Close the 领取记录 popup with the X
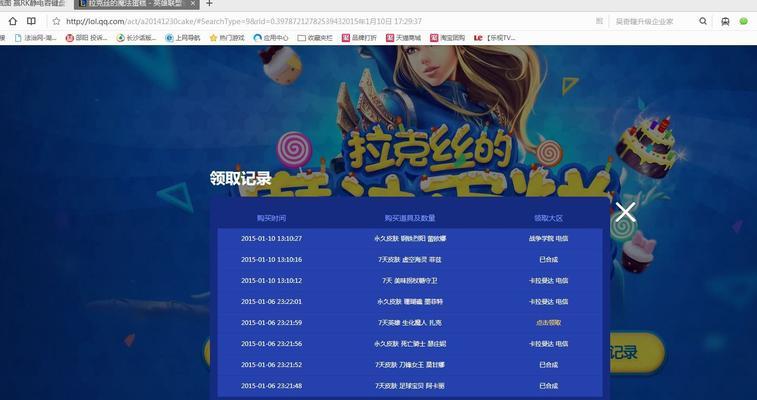The height and width of the screenshot is (400, 757). click(625, 212)
